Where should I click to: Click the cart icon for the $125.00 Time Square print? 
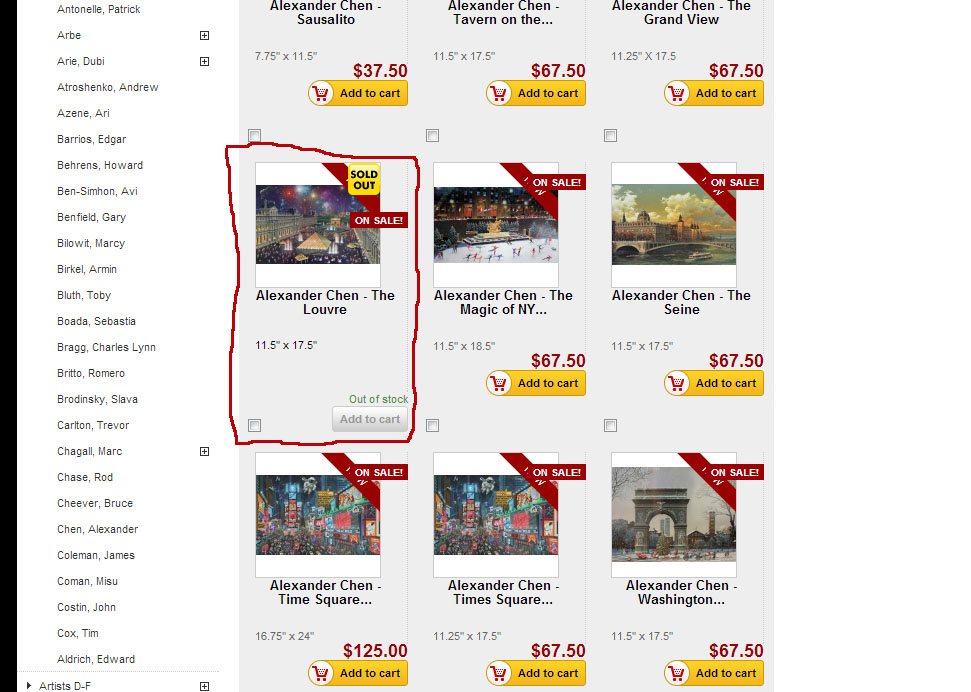(x=321, y=673)
